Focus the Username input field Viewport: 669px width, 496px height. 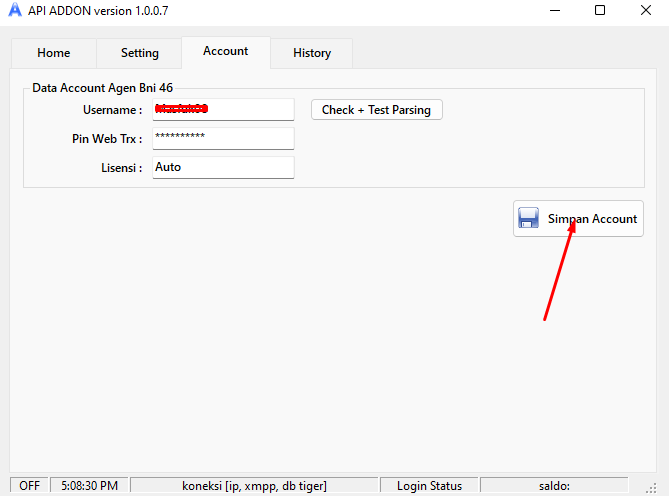pyautogui.click(x=223, y=109)
